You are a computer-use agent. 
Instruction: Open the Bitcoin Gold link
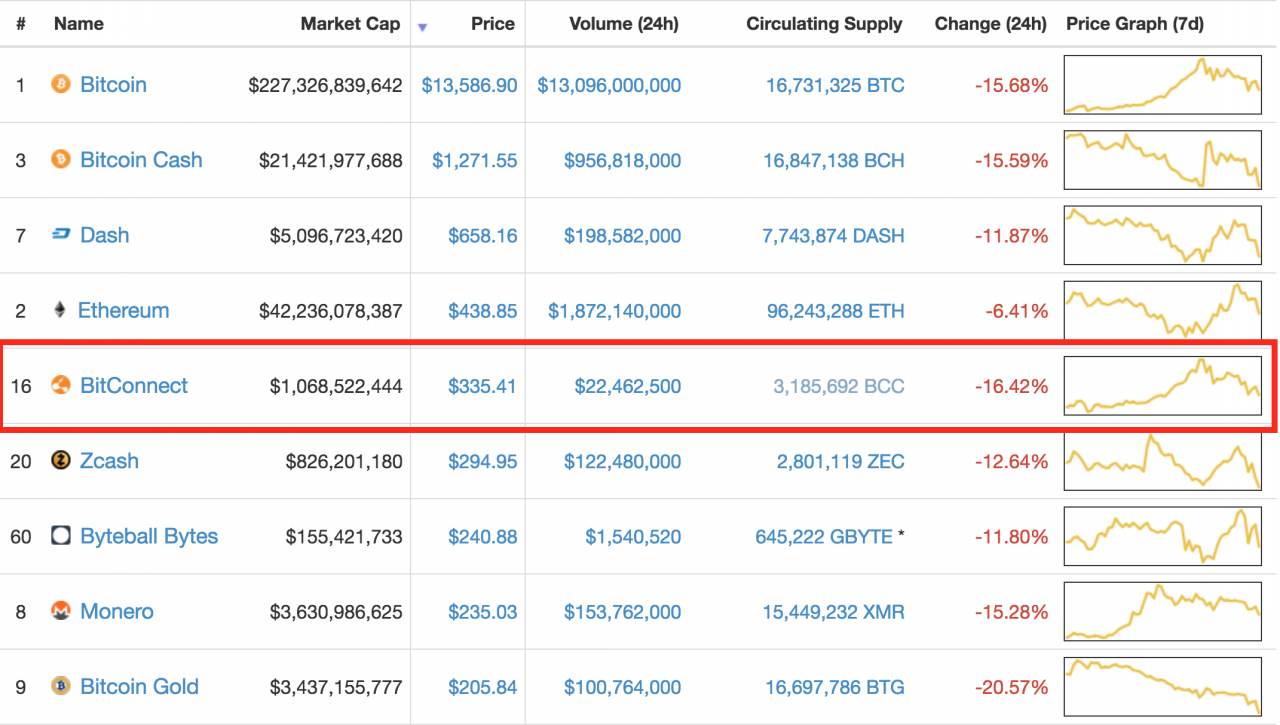139,686
